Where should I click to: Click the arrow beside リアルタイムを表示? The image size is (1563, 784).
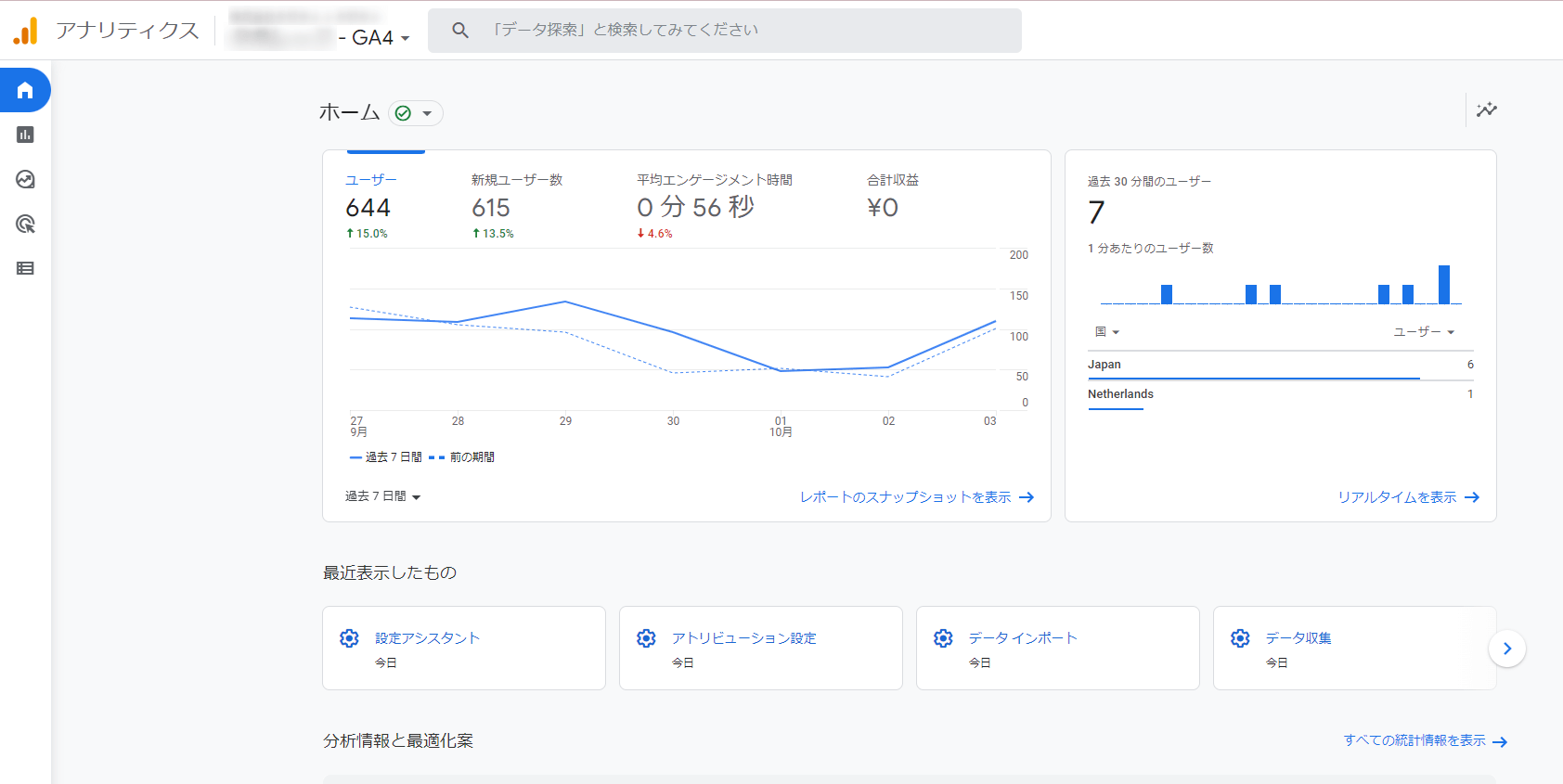[1472, 497]
